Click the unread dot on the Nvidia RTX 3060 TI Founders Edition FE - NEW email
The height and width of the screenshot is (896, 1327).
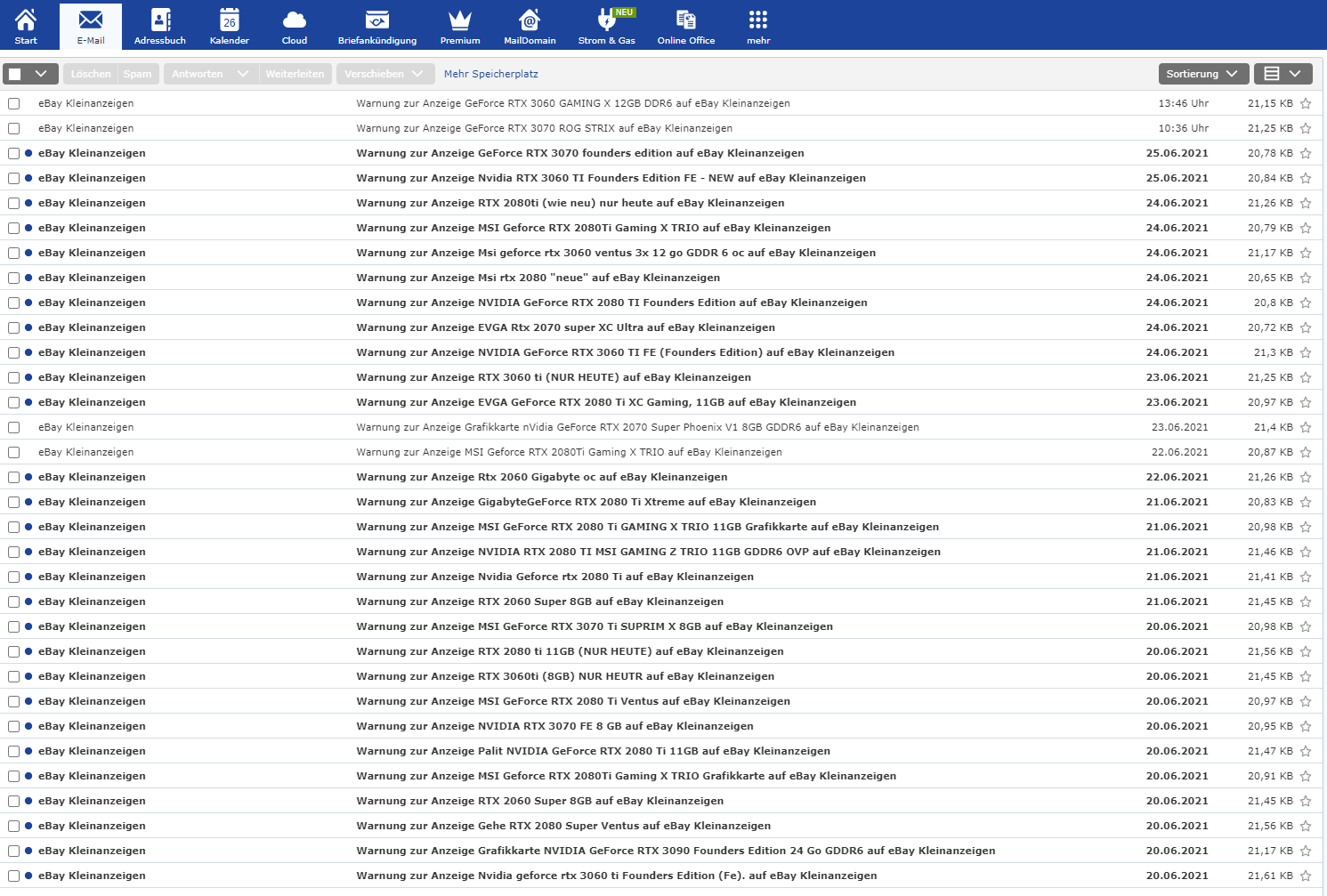[x=28, y=178]
